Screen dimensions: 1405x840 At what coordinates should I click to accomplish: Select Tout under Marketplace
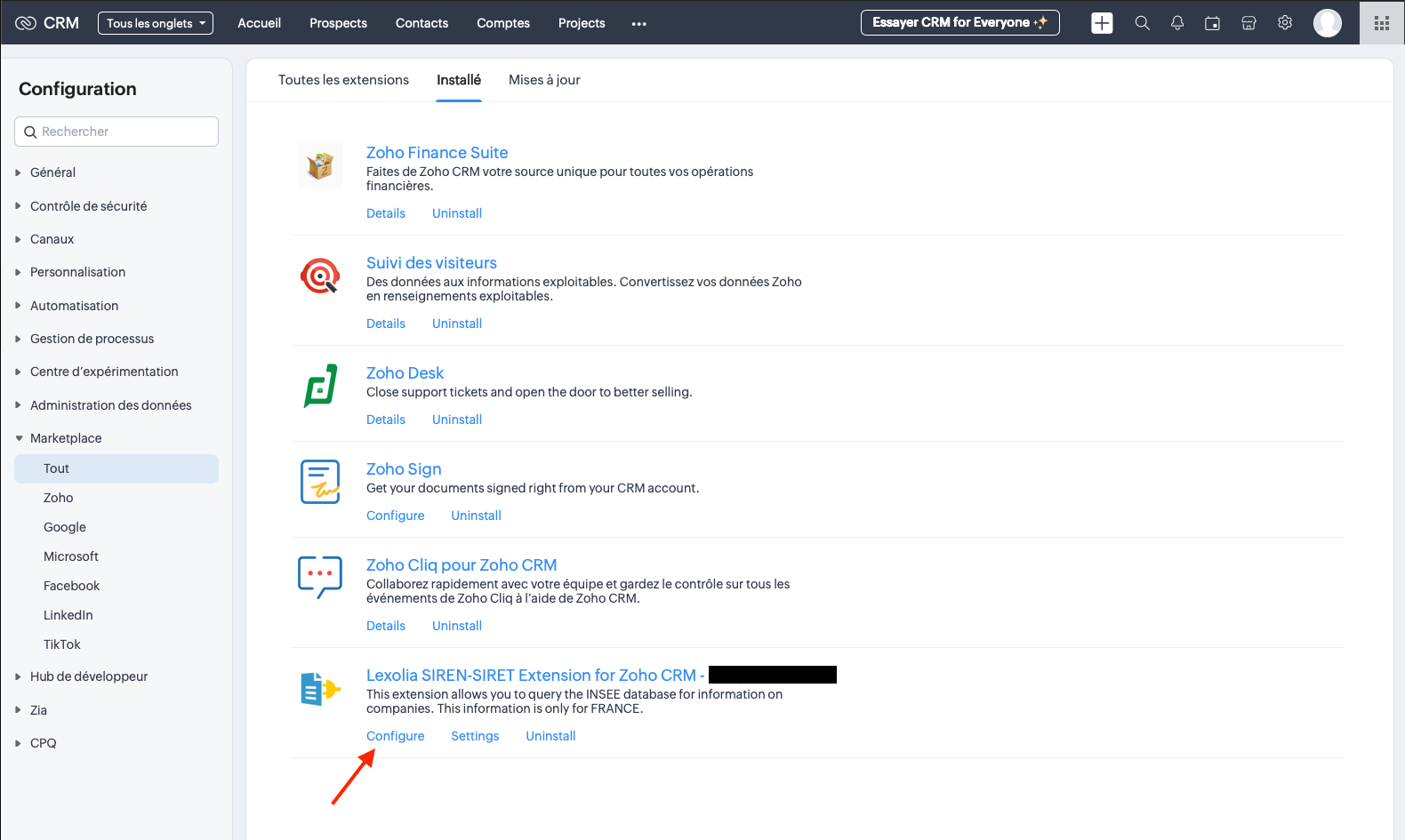pyautogui.click(x=116, y=468)
